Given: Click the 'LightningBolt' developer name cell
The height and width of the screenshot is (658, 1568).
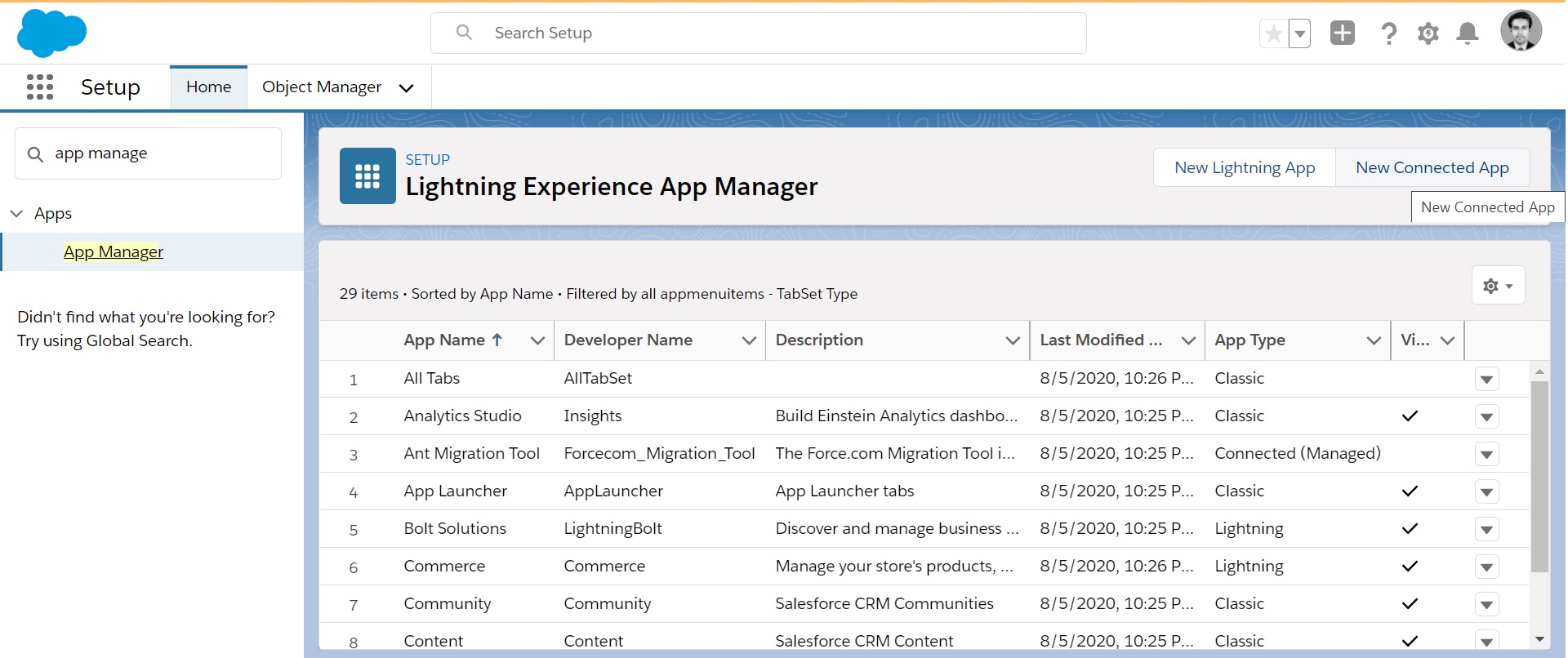Looking at the screenshot, I should [612, 529].
